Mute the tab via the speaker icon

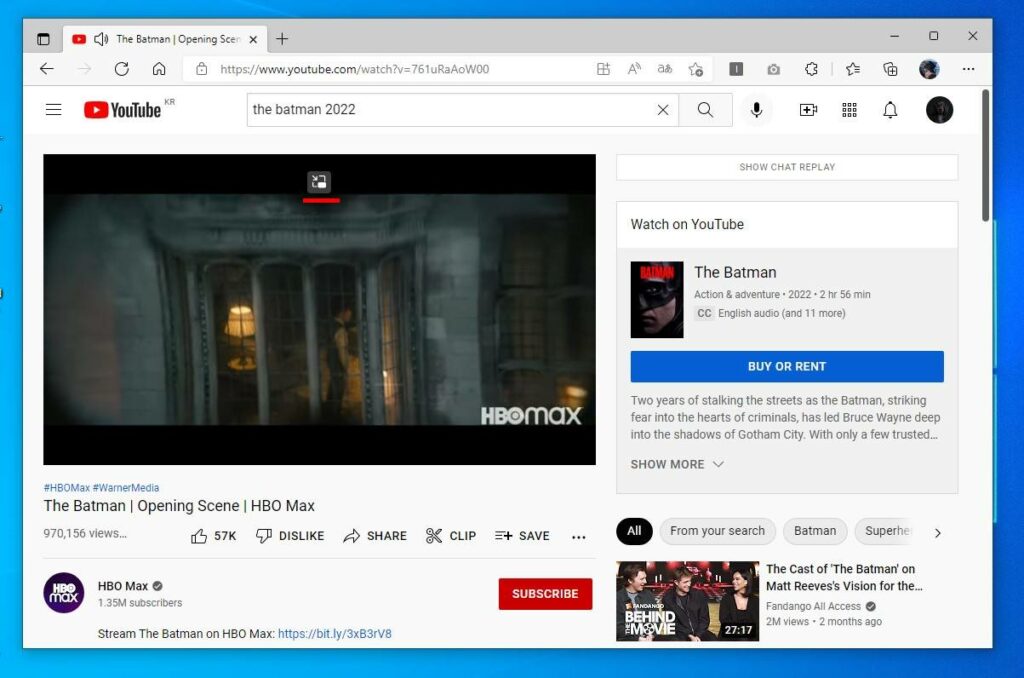point(101,39)
